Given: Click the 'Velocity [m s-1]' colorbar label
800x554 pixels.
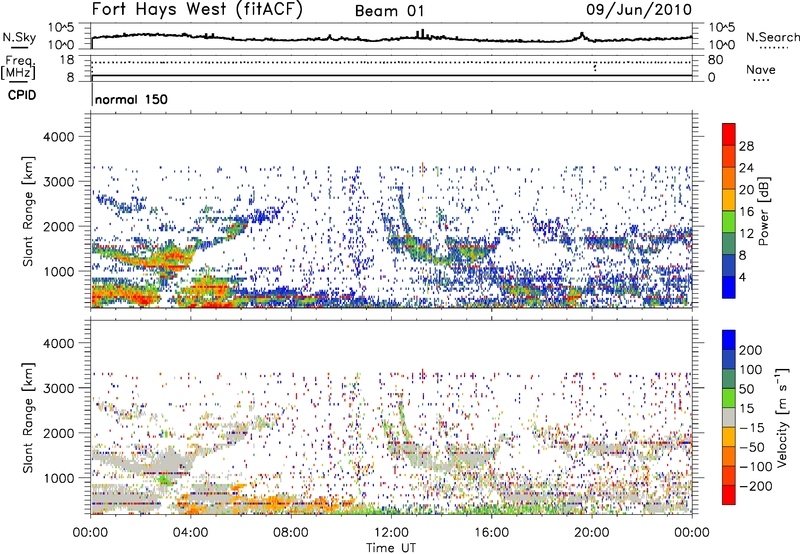Looking at the screenshot, I should pos(782,417).
